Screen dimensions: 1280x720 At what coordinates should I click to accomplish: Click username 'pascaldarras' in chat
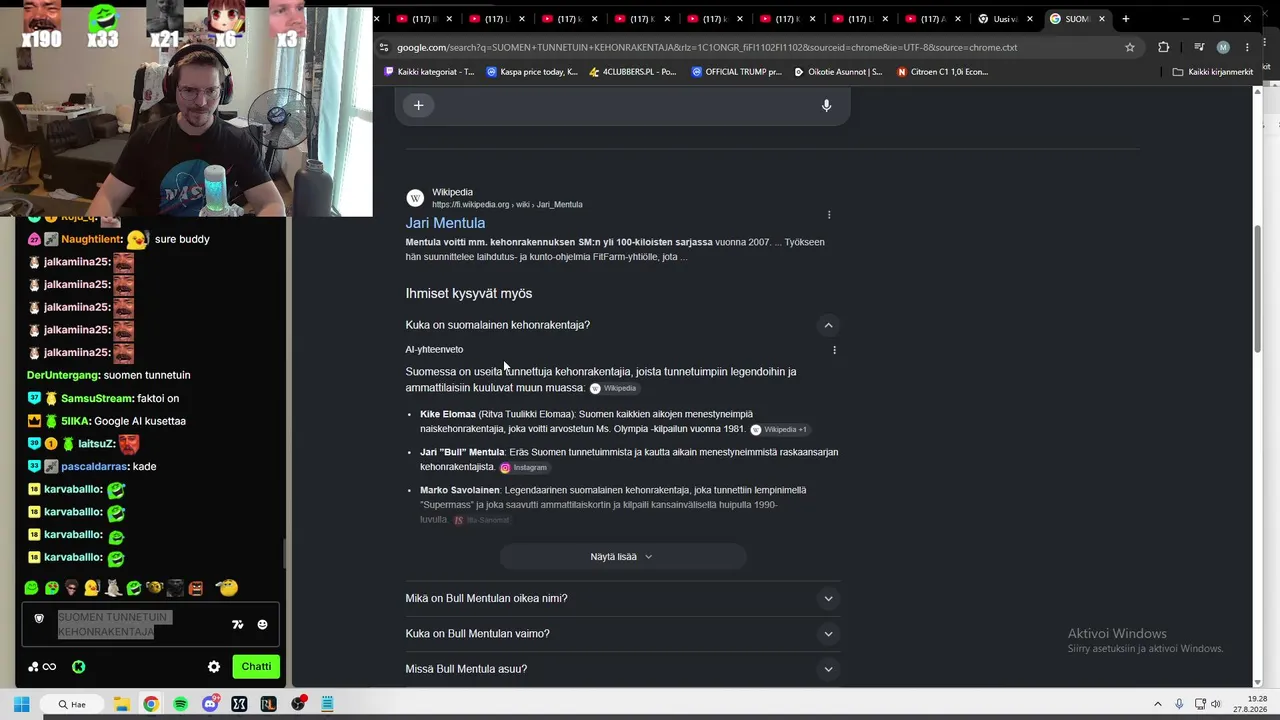(93, 467)
